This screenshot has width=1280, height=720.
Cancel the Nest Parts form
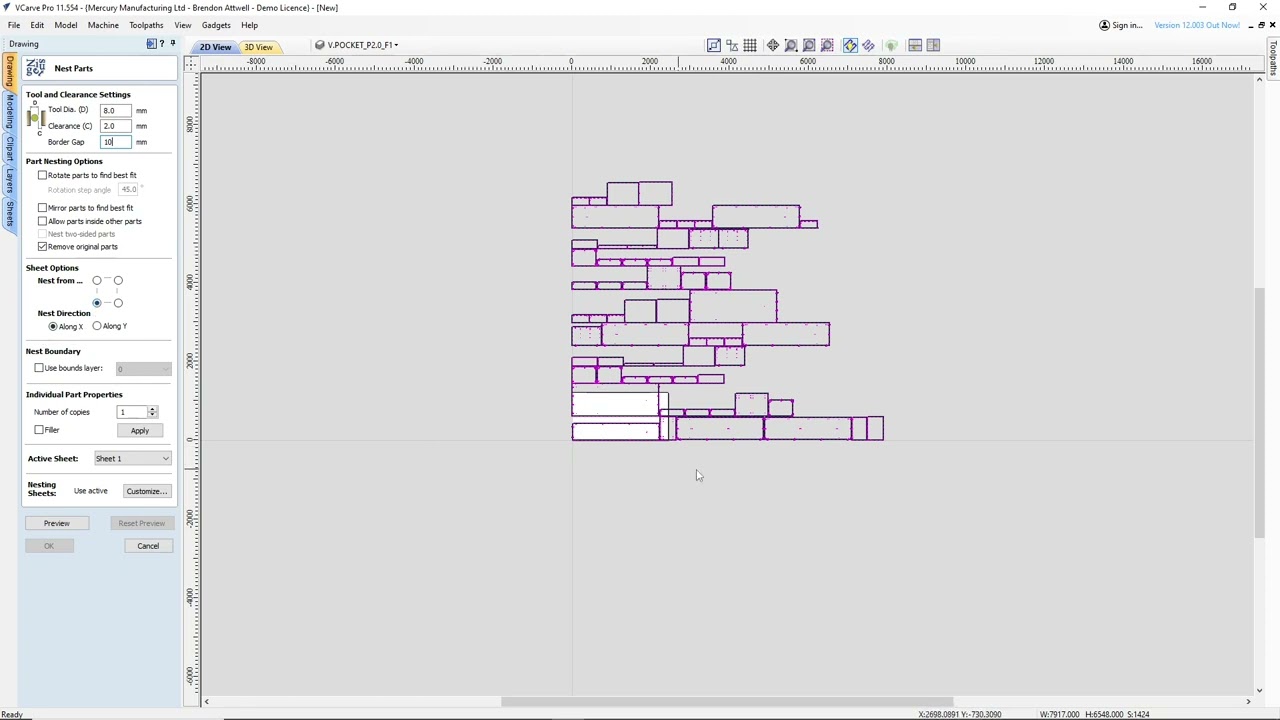[148, 546]
